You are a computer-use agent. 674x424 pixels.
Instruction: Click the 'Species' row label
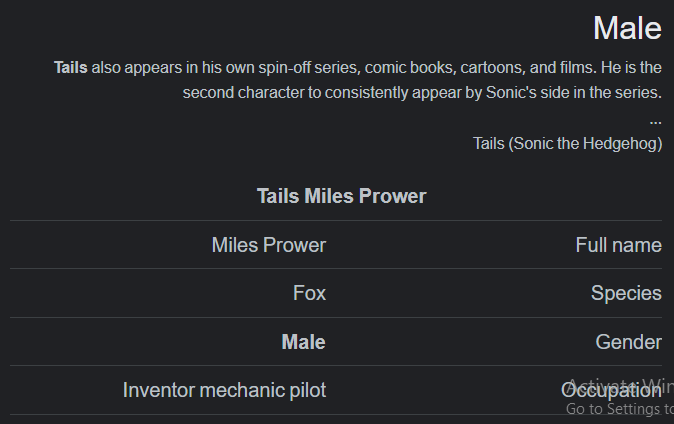click(626, 293)
